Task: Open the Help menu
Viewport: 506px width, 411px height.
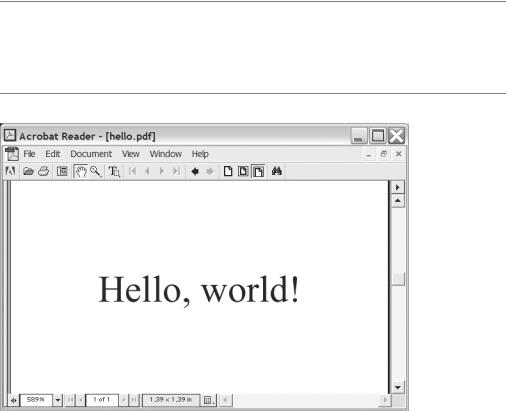Action: 200,154
